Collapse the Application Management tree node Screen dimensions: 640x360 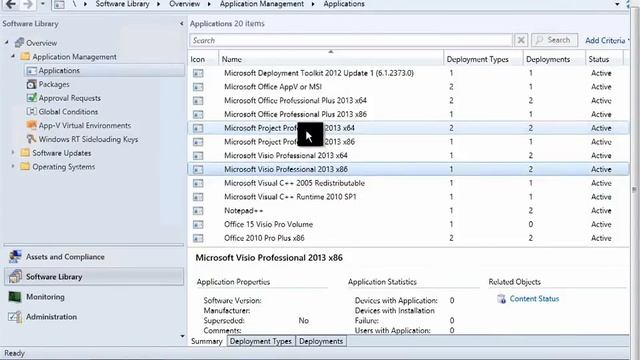pos(13,56)
